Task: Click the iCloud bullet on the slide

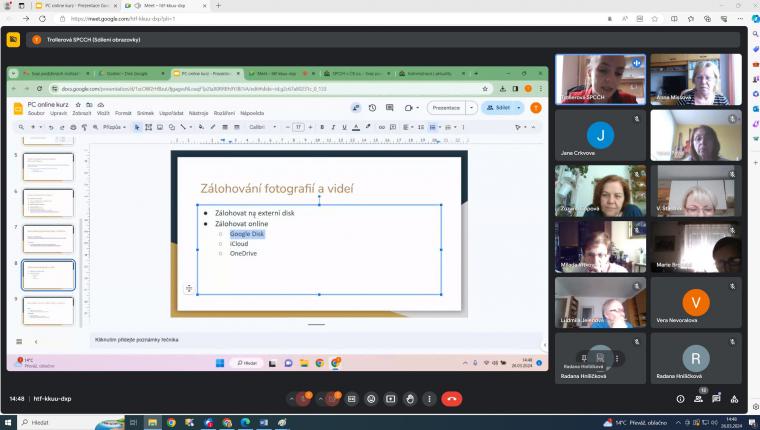Action: 239,244
